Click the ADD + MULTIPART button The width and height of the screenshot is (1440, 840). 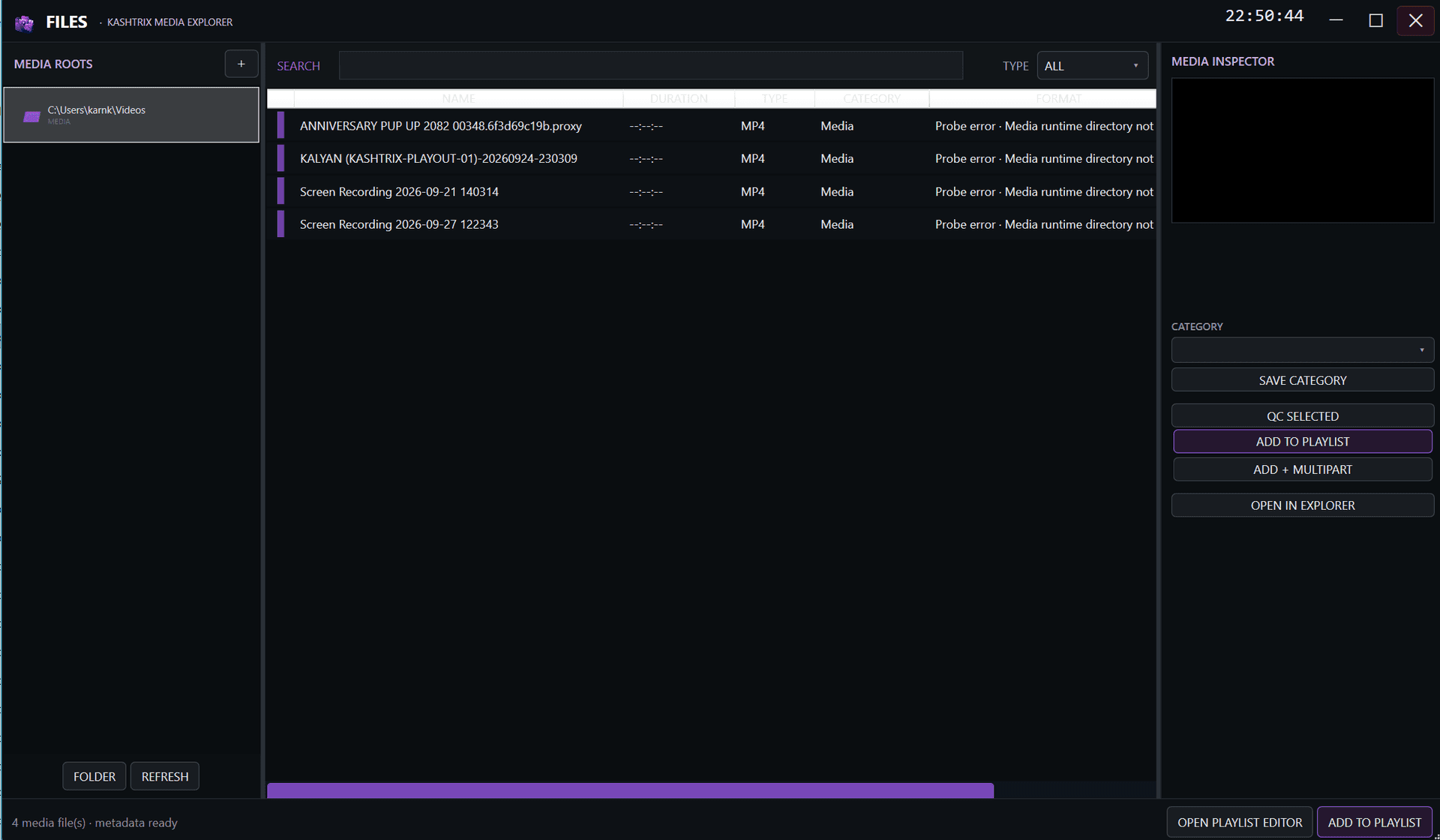coord(1302,469)
